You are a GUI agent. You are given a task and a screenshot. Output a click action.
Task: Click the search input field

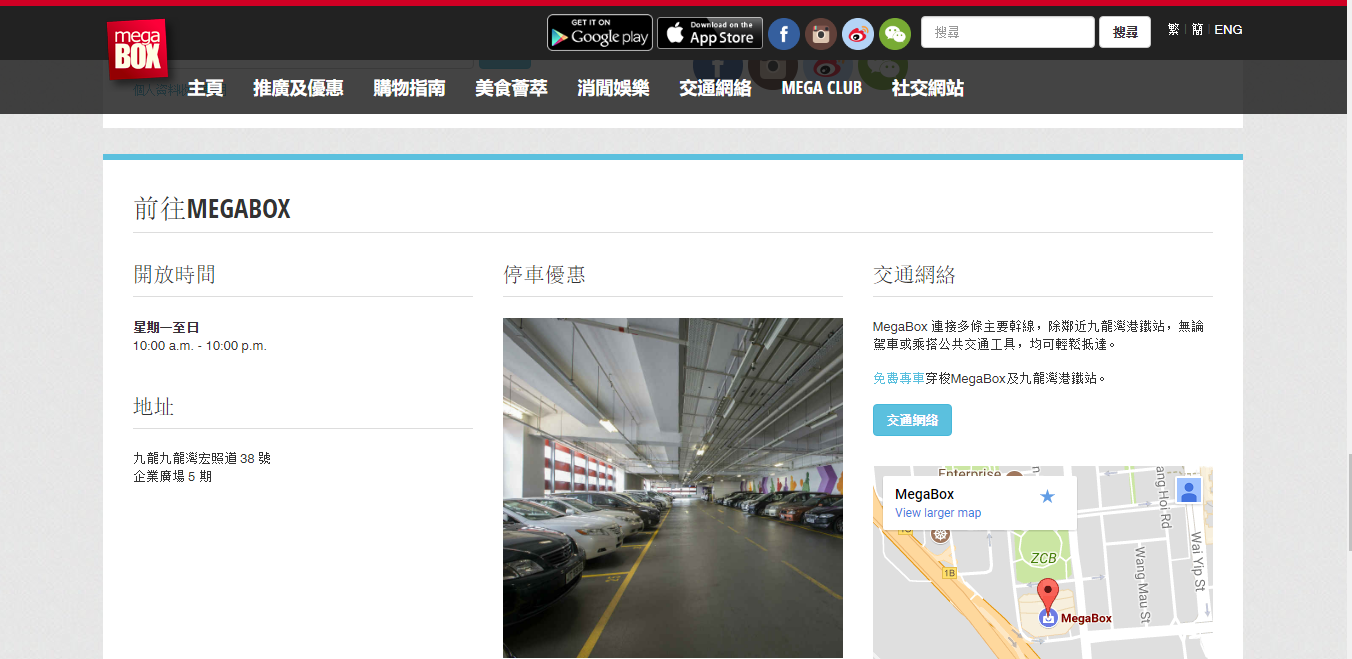click(1008, 32)
